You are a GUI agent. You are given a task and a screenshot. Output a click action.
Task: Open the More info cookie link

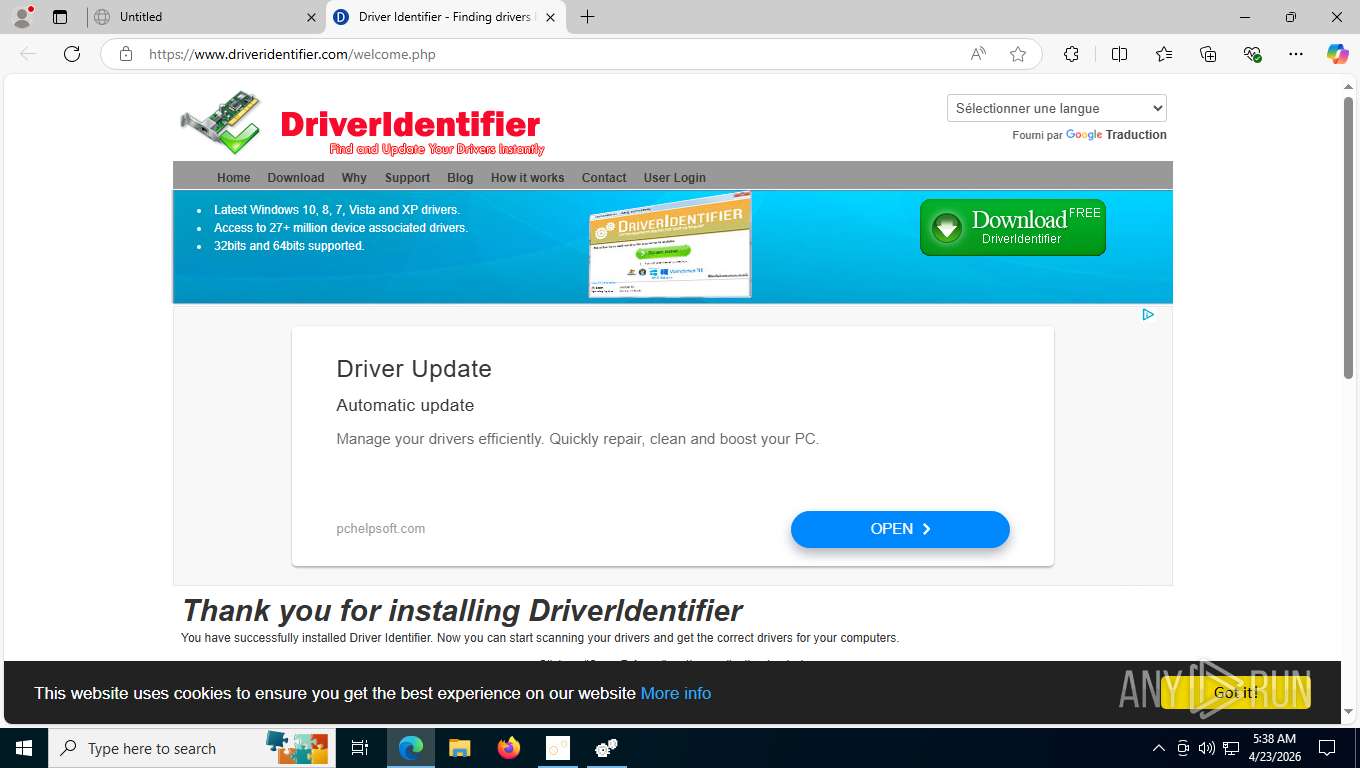(676, 693)
